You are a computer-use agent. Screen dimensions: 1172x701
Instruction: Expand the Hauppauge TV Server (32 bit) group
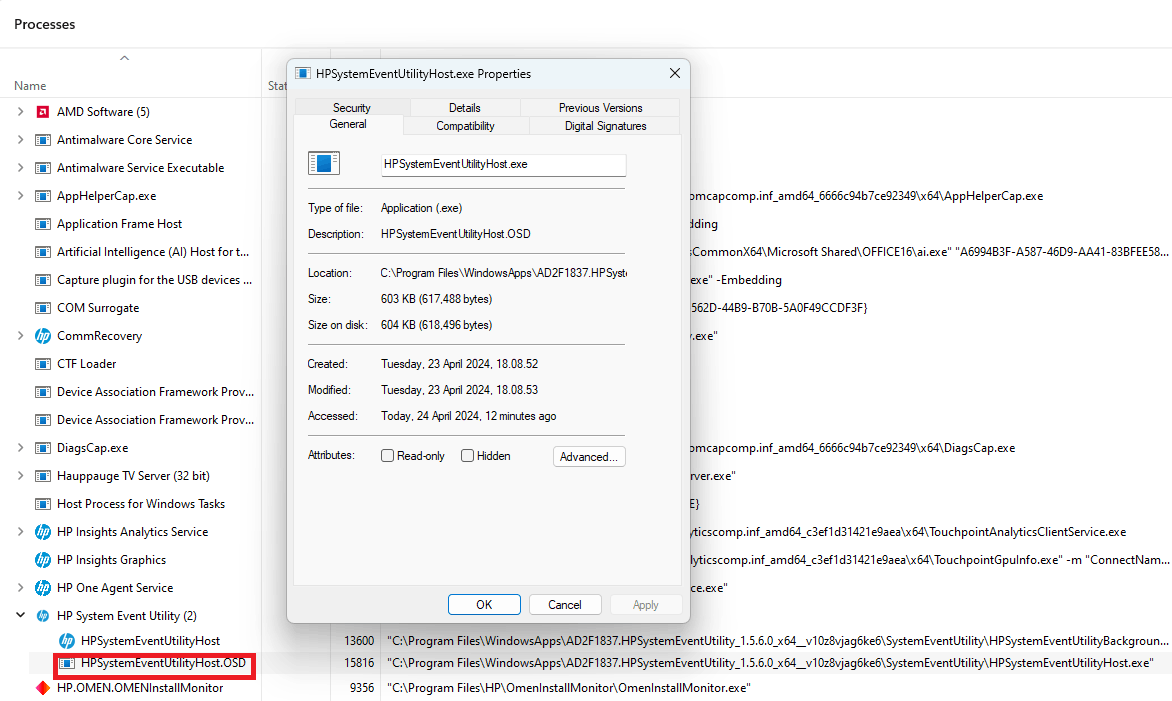coord(20,476)
